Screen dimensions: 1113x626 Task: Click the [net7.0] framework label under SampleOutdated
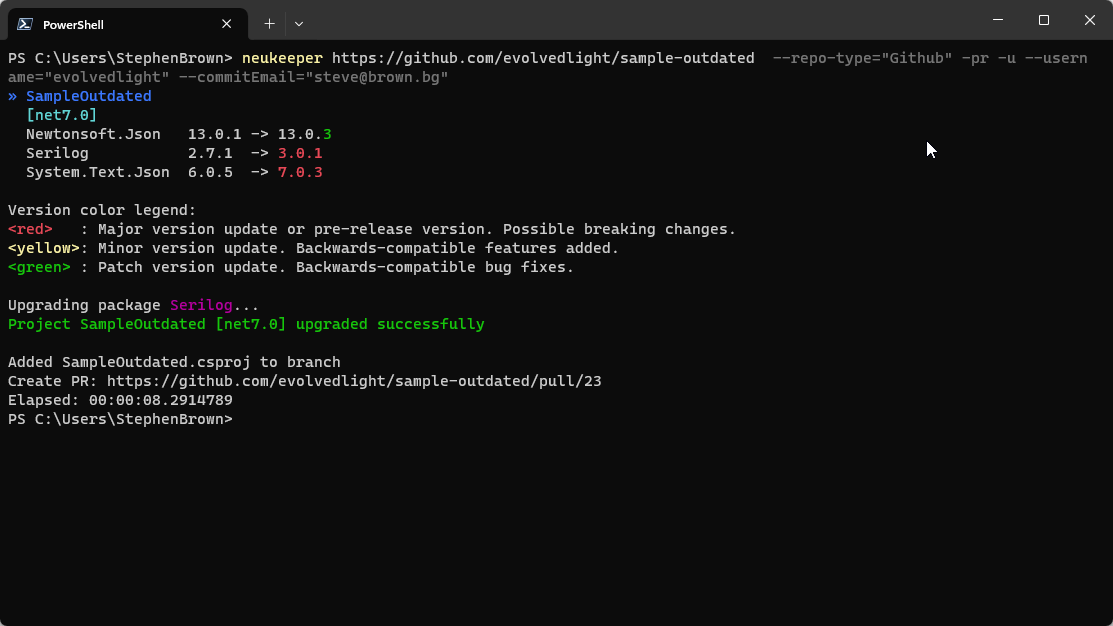tap(62, 115)
